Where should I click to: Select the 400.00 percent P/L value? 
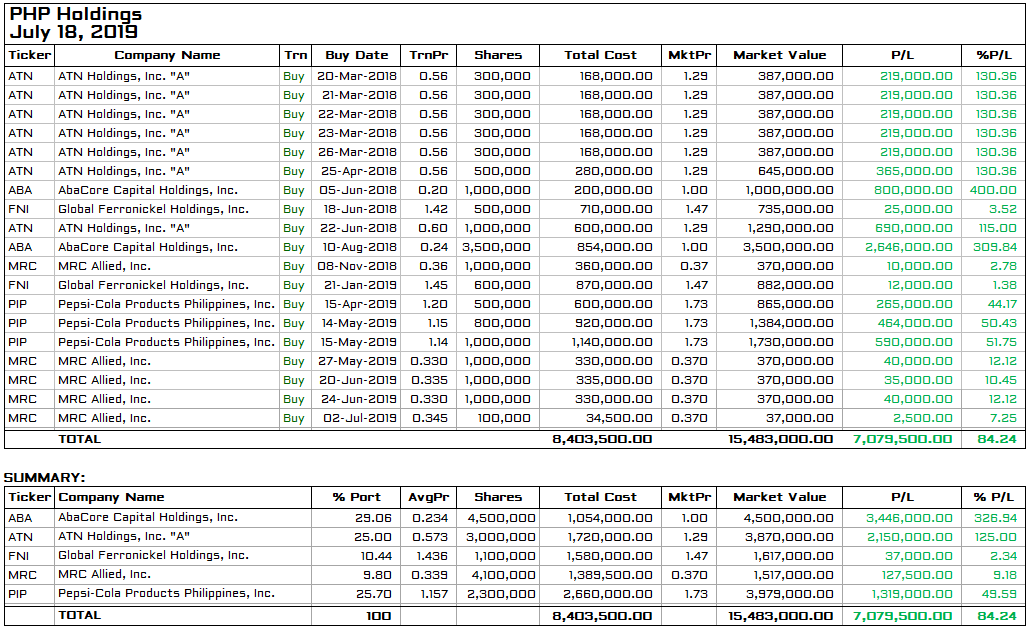[993, 191]
